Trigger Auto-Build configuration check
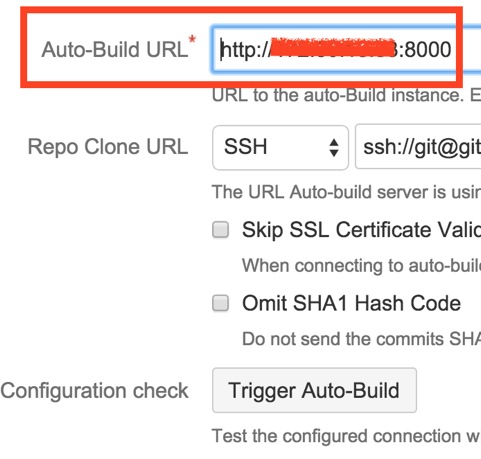 314,390
